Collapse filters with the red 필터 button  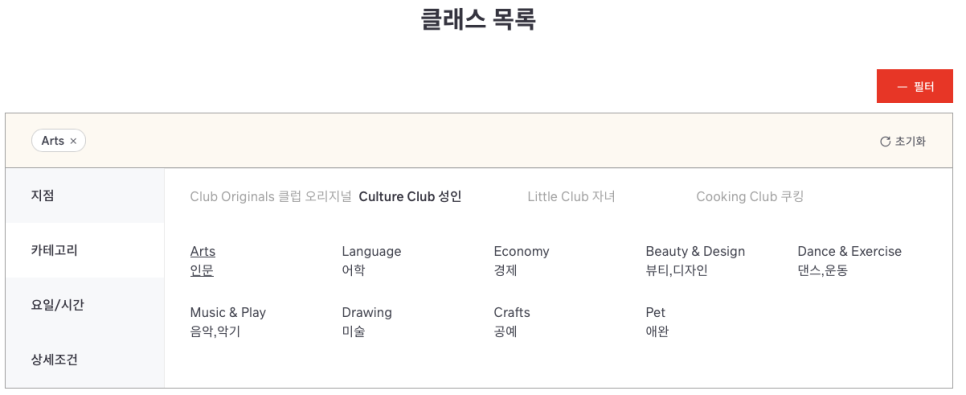coord(914,86)
